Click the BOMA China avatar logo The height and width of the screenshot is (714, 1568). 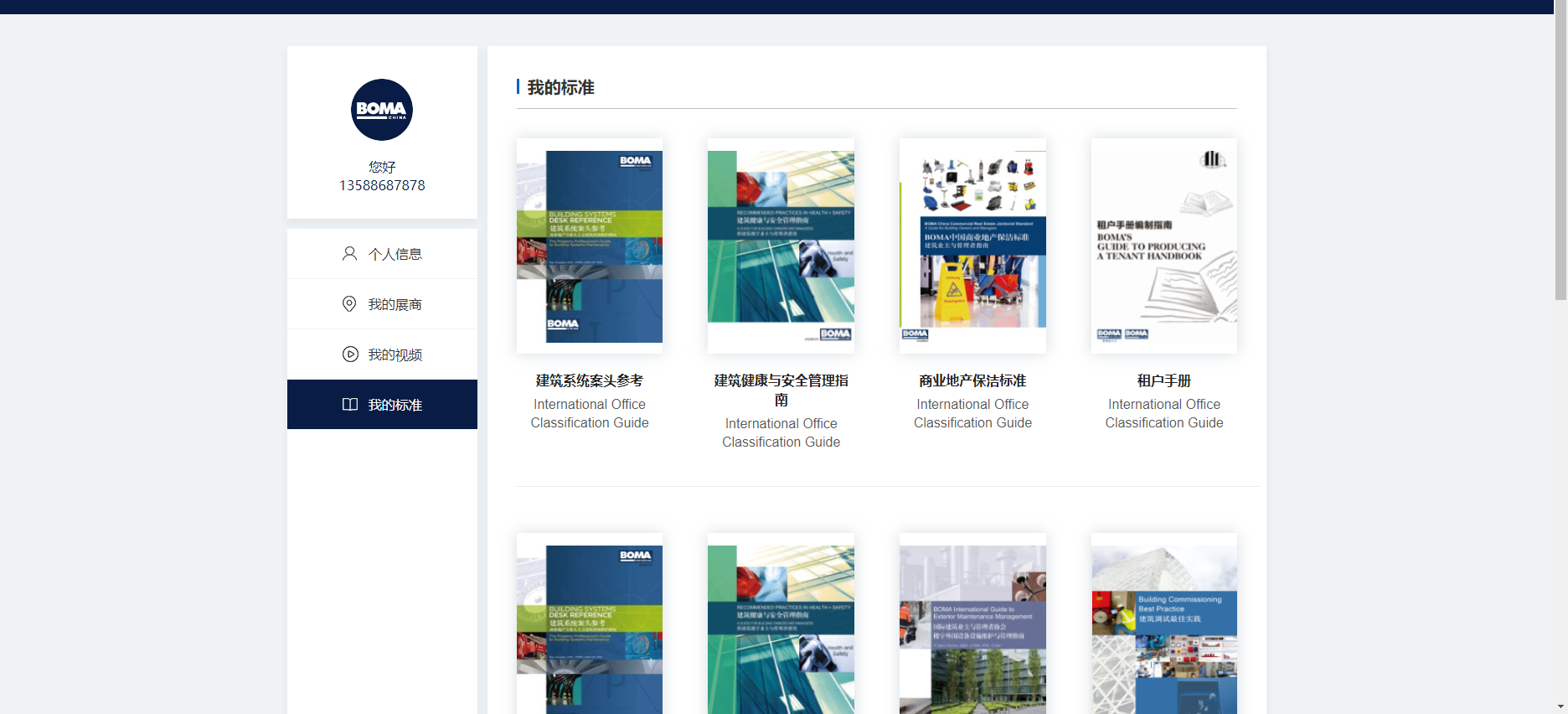click(382, 110)
